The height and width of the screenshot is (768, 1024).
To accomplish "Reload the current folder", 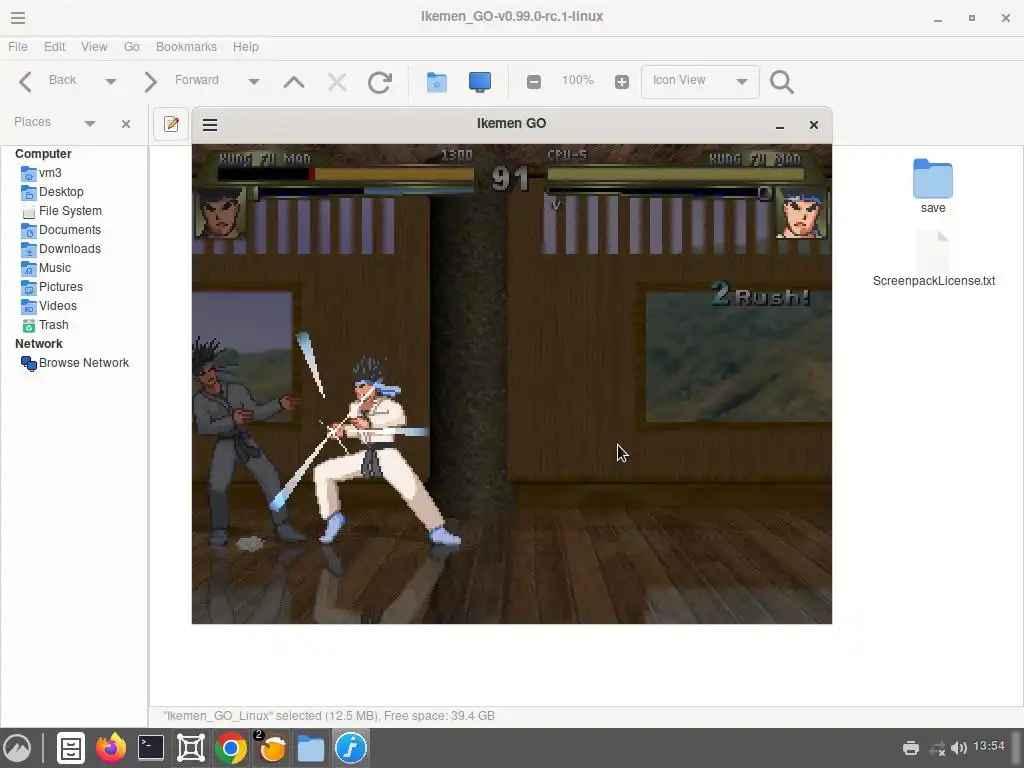I will coord(379,82).
